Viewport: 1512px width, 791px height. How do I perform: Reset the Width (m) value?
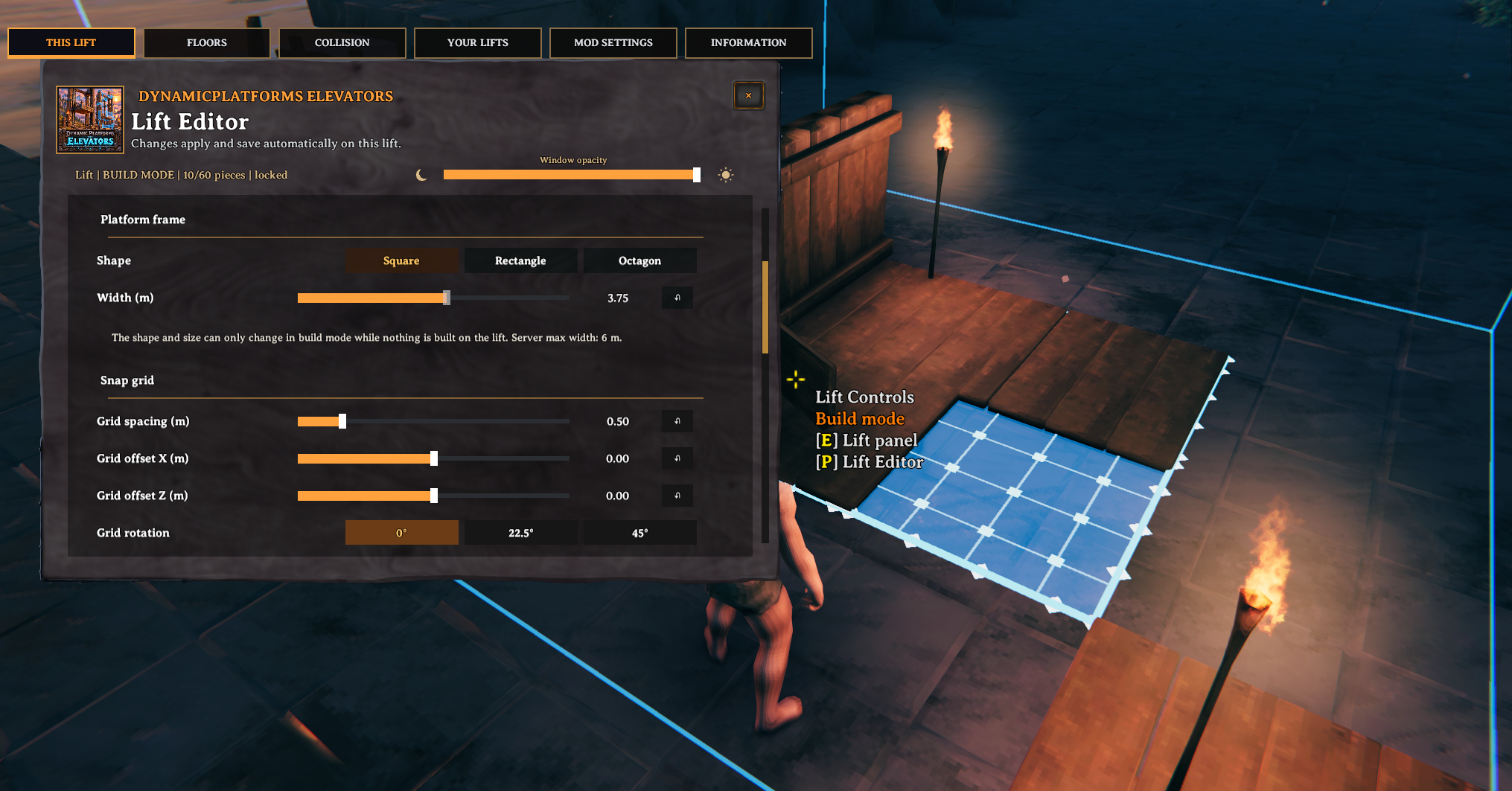(x=677, y=298)
